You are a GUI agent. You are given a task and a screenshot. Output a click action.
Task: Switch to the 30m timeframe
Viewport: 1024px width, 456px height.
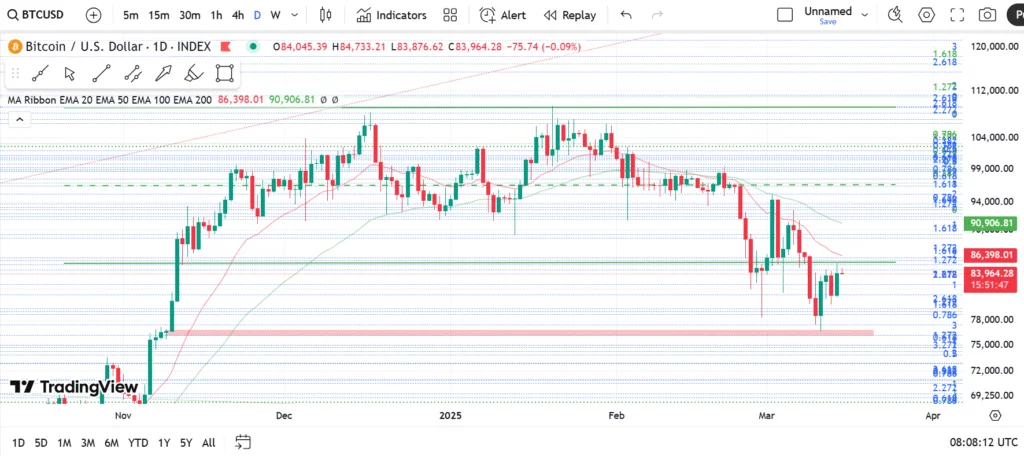190,15
